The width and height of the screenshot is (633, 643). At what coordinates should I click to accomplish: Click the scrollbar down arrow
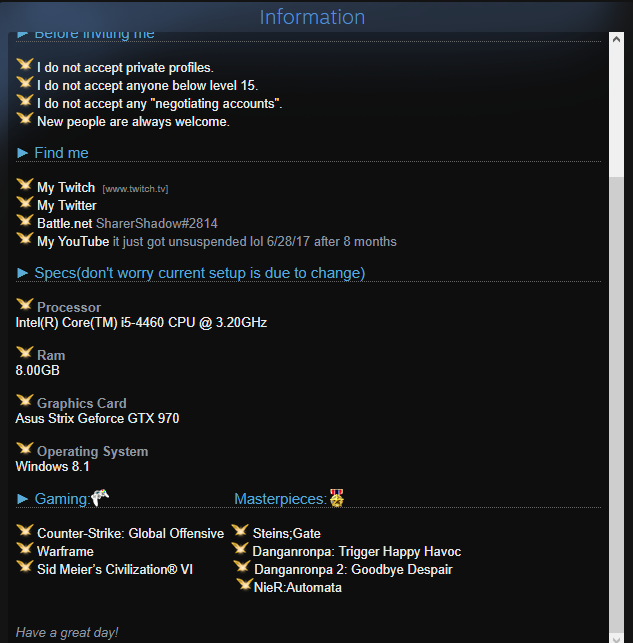616,639
